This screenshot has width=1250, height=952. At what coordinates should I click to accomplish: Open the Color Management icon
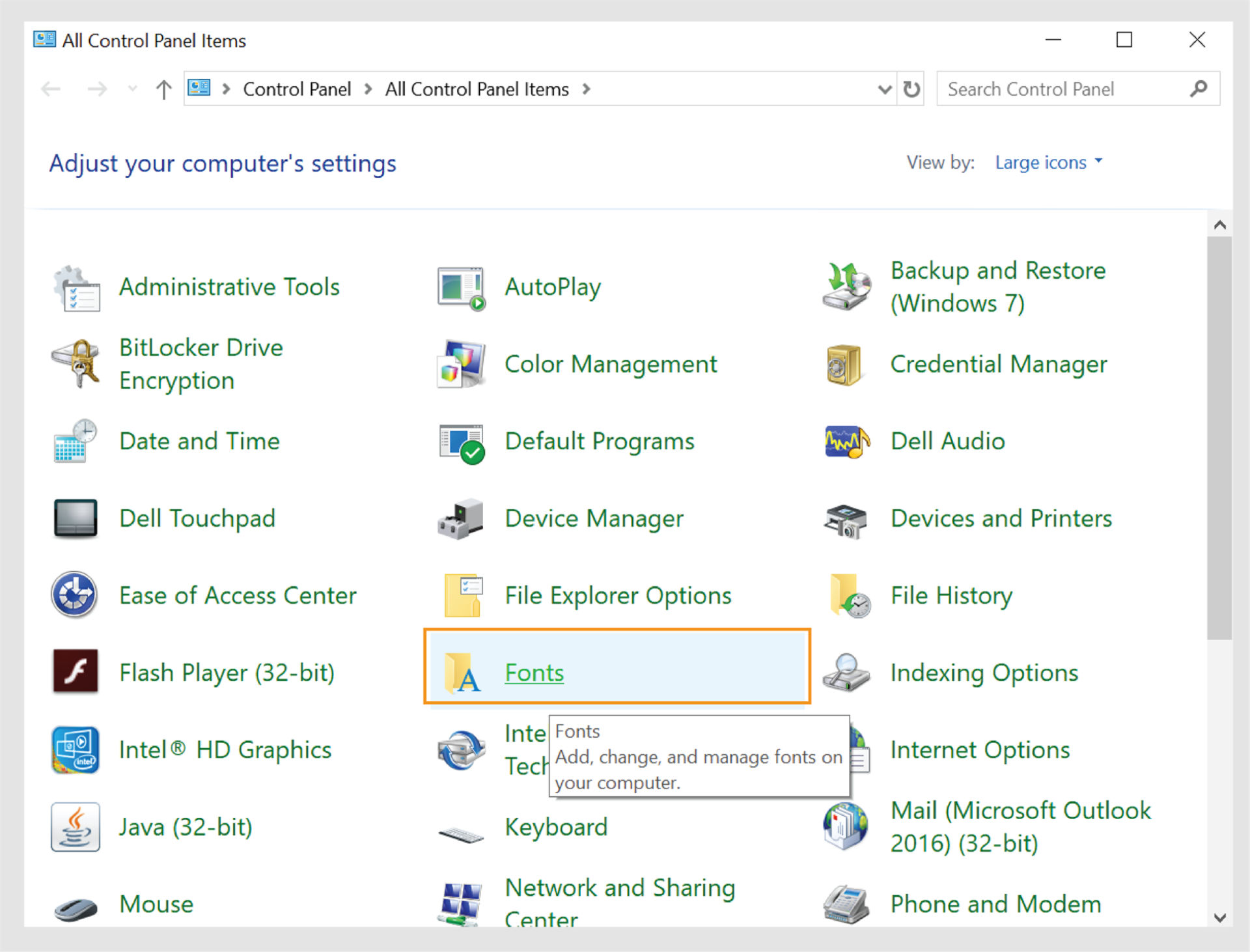coord(461,363)
